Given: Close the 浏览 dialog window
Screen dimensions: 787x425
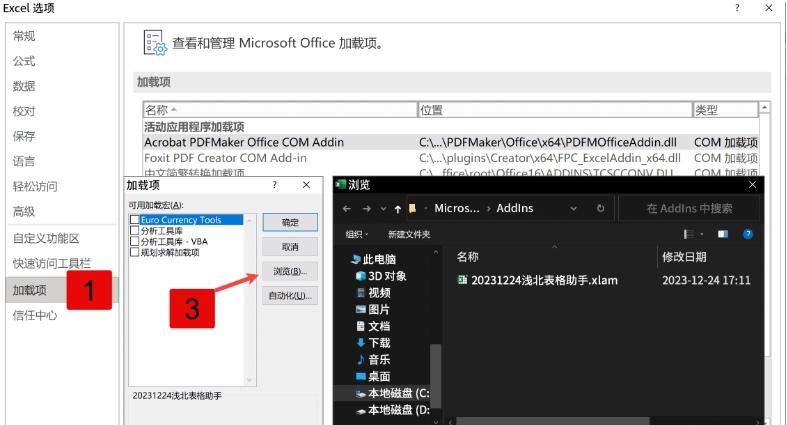Looking at the screenshot, I should [x=752, y=185].
